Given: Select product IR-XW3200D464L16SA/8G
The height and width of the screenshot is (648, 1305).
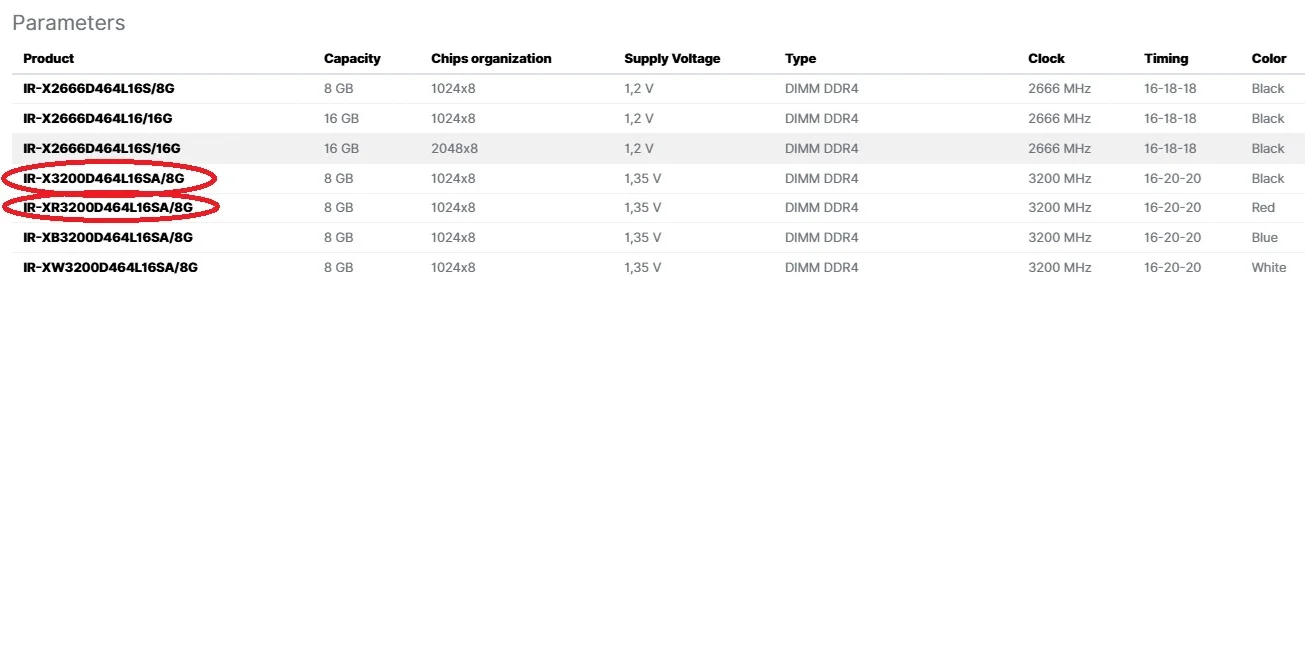Looking at the screenshot, I should 110,267.
